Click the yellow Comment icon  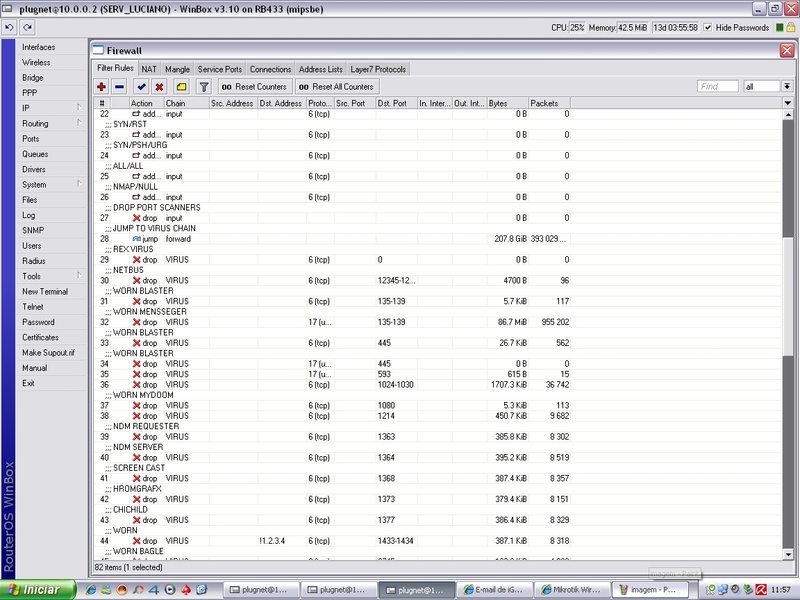click(x=181, y=87)
